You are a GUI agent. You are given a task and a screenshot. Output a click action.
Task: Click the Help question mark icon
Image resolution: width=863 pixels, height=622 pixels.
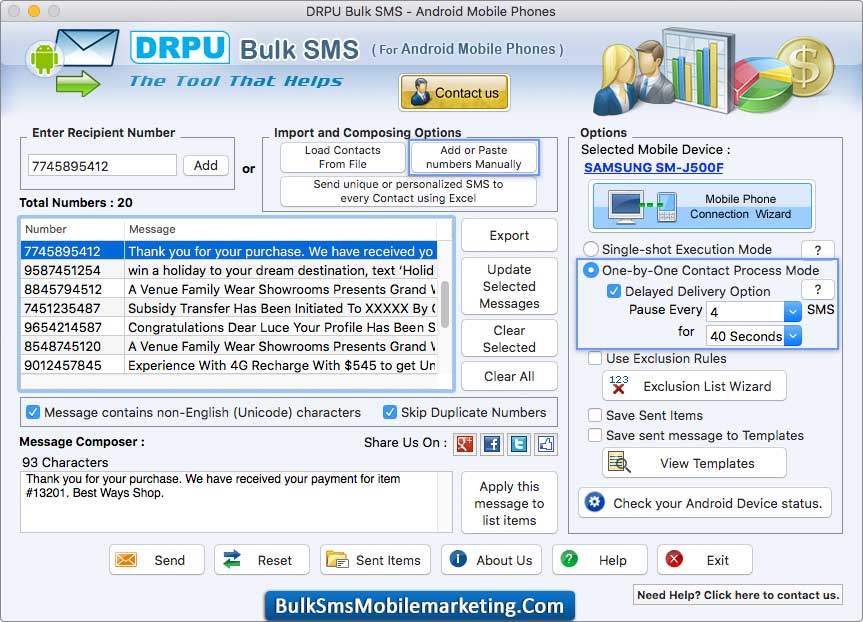pos(569,559)
